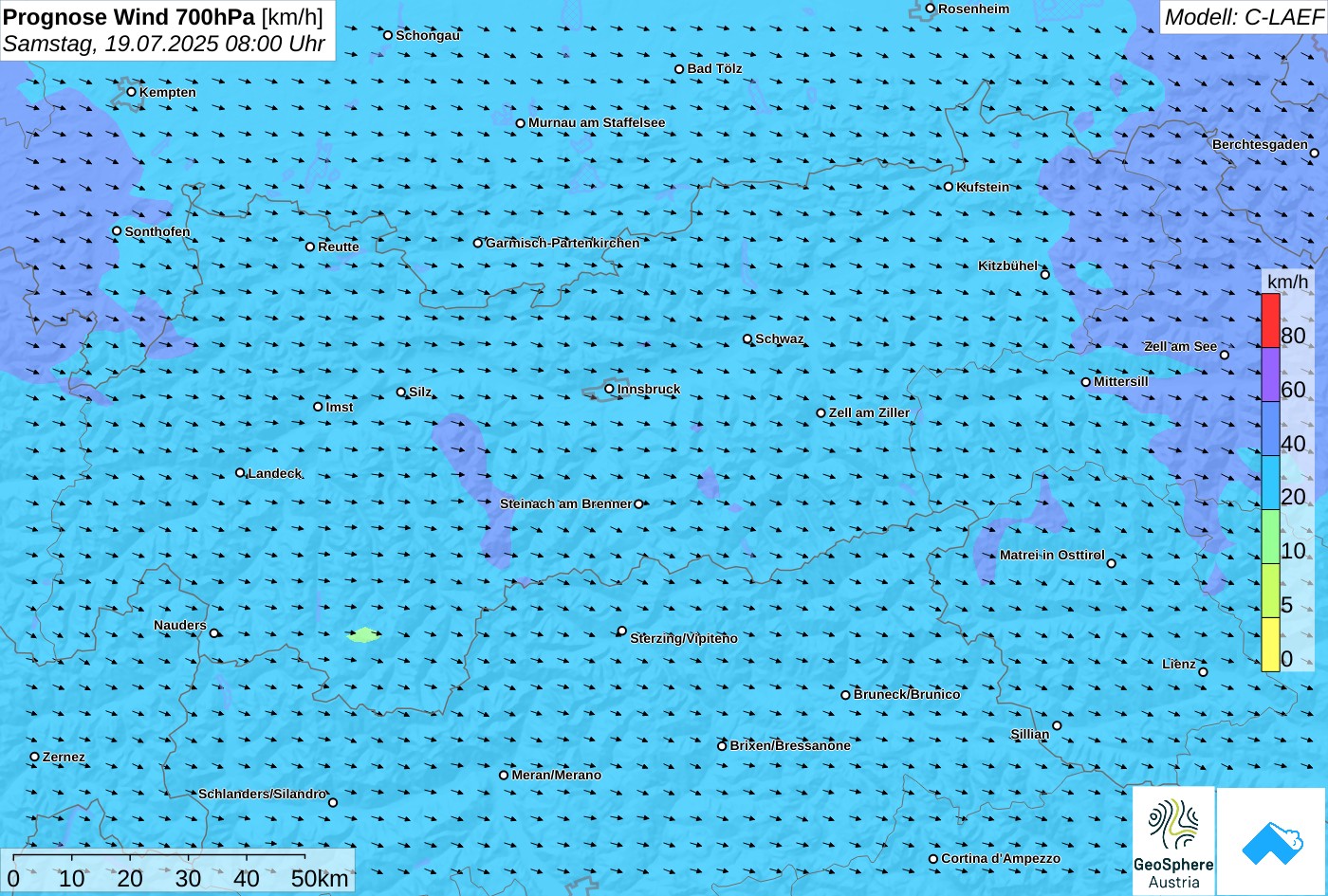Click the 'Prognose Wind 700hPa' title
This screenshot has height=896, width=1328.
129,16
